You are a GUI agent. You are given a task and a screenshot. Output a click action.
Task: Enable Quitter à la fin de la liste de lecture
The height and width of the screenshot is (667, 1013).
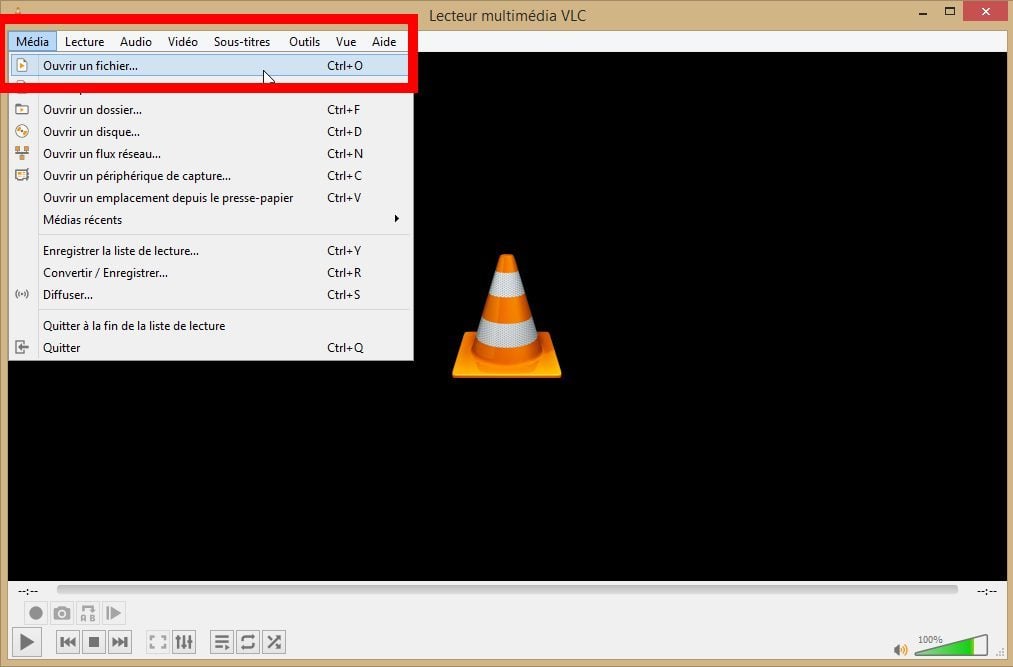pos(211,326)
